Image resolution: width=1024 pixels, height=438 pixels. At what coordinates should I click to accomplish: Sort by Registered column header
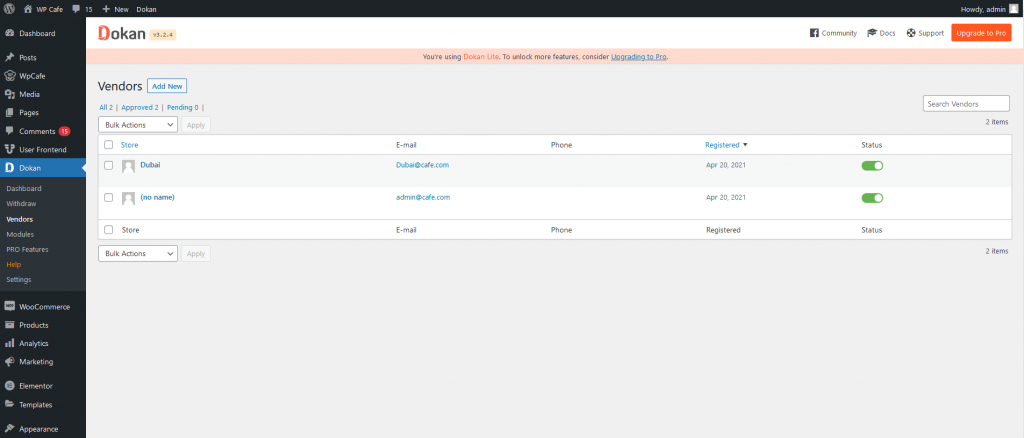(x=726, y=145)
